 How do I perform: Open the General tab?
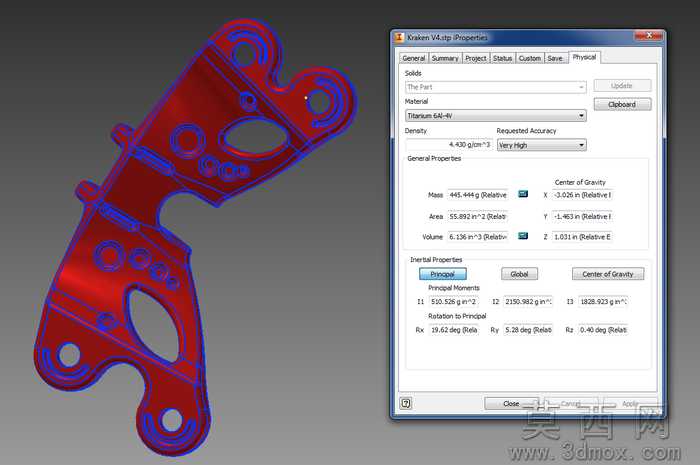413,58
